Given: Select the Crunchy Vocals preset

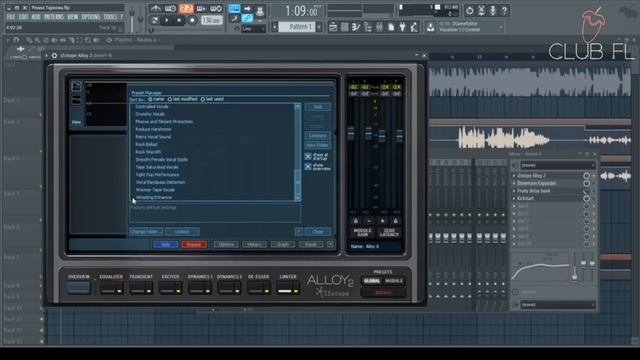Looking at the screenshot, I should pyautogui.click(x=150, y=114).
